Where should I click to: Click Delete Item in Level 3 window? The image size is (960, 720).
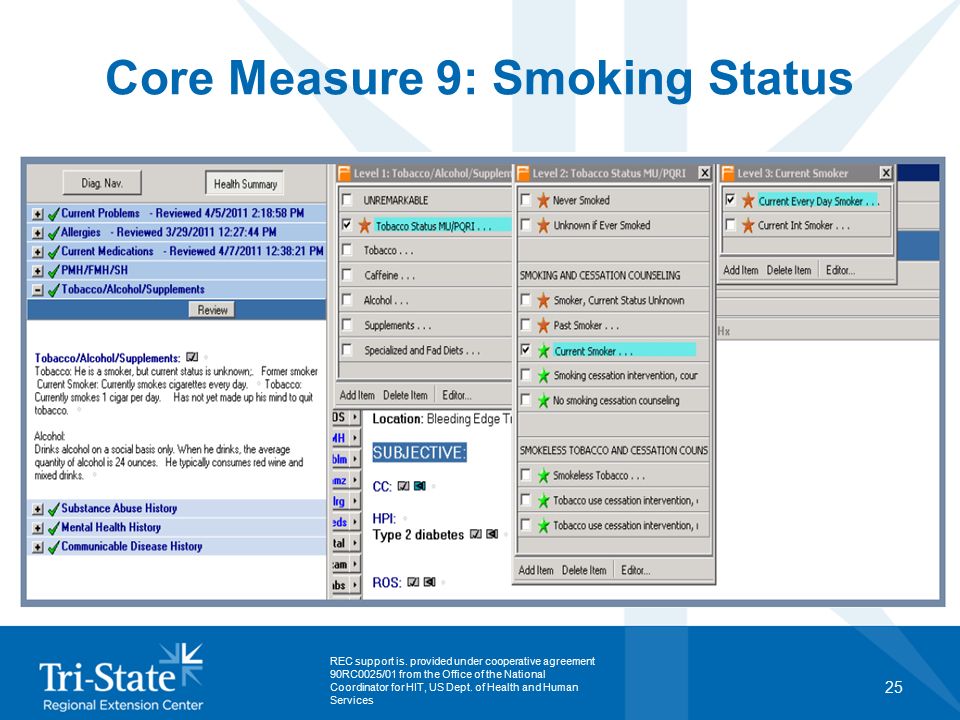click(789, 270)
